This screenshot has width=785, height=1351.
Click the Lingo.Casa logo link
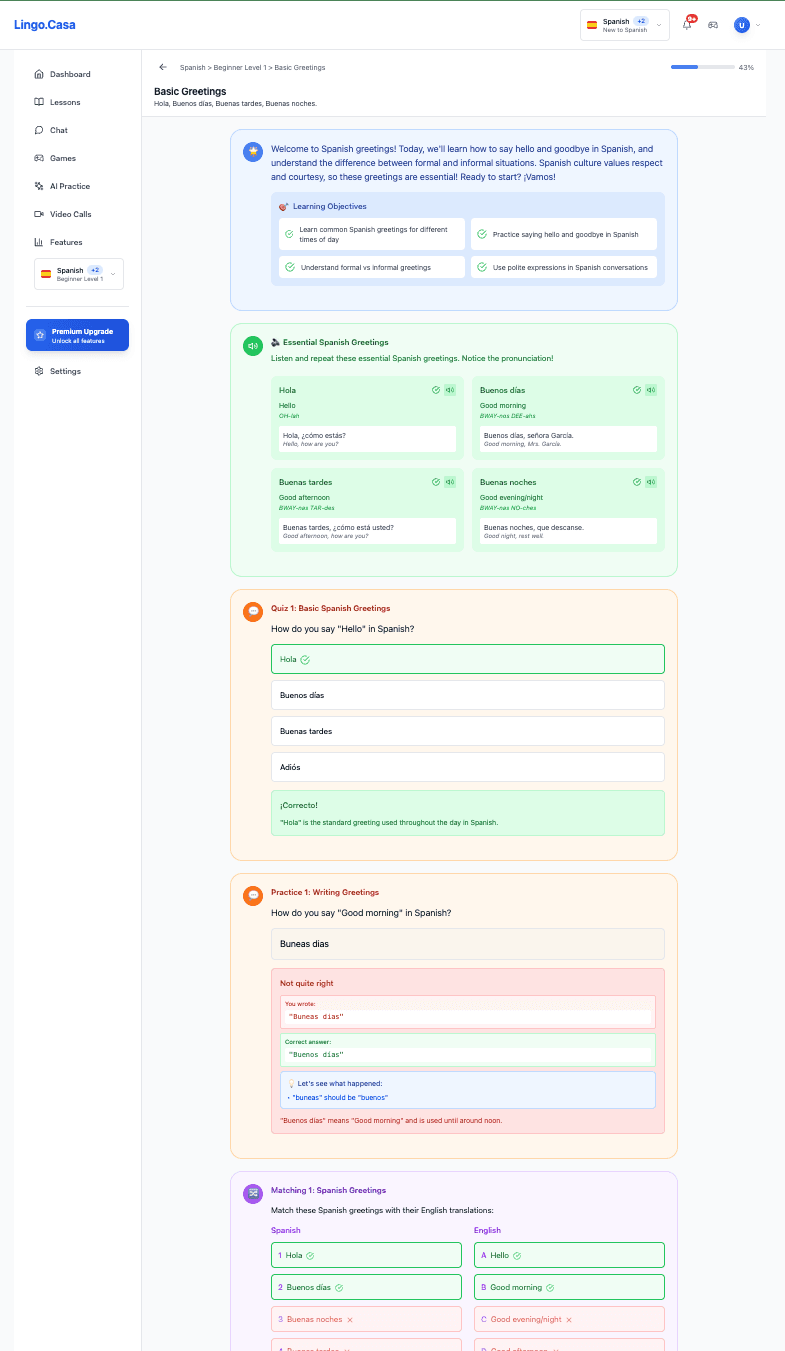(44, 25)
